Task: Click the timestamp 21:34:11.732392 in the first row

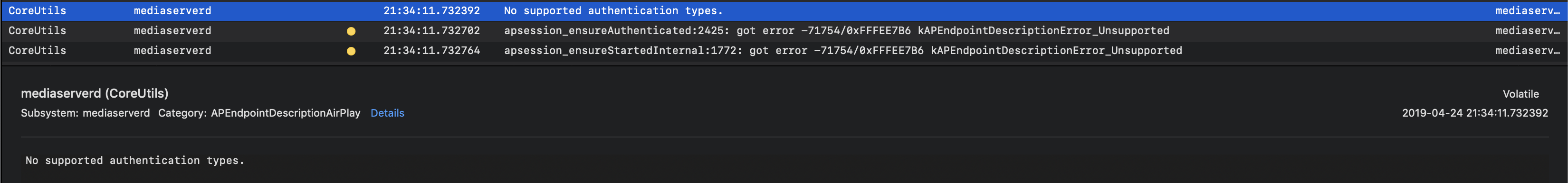Action: point(431,11)
